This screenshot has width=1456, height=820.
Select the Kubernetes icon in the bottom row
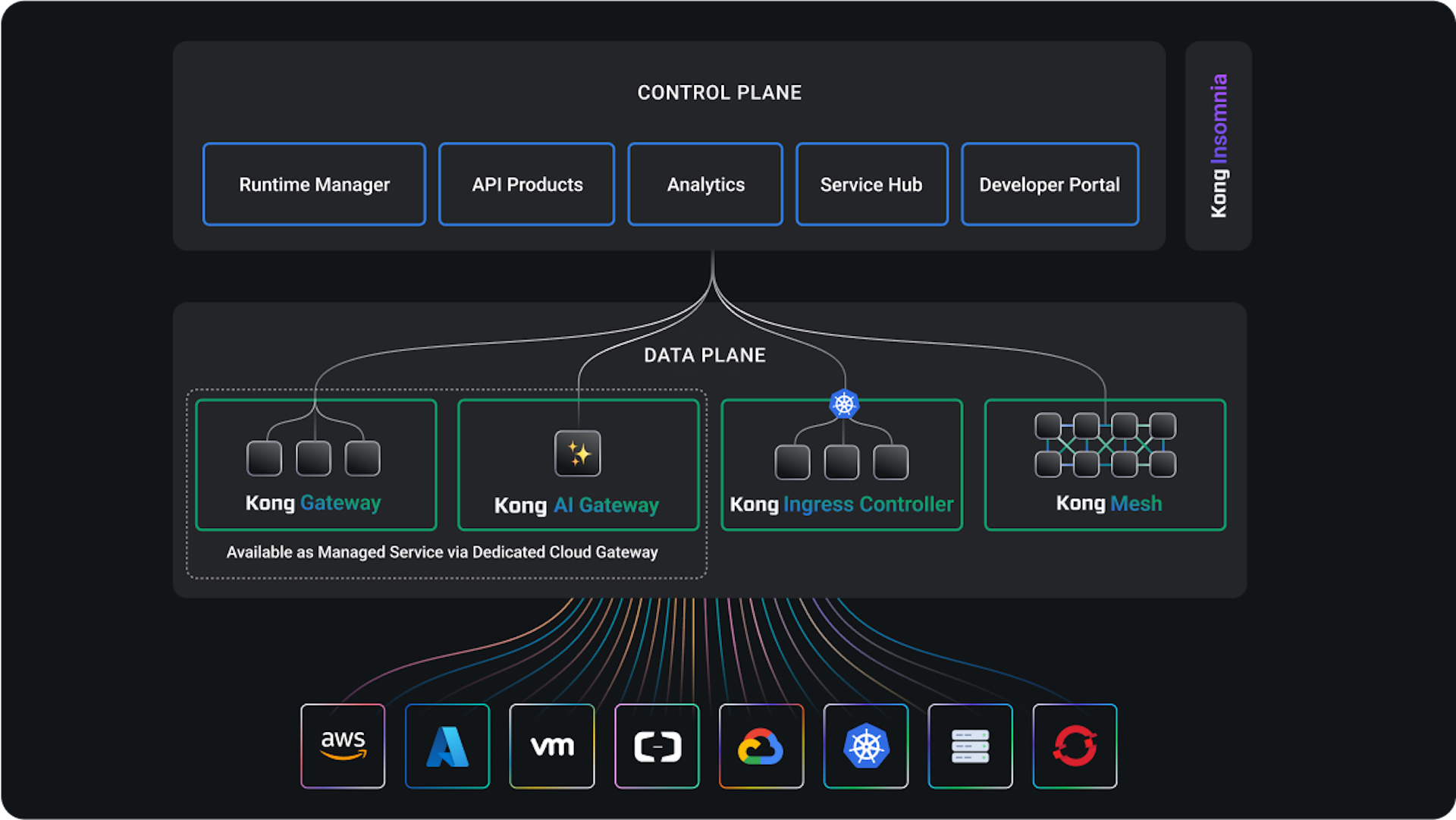[865, 746]
